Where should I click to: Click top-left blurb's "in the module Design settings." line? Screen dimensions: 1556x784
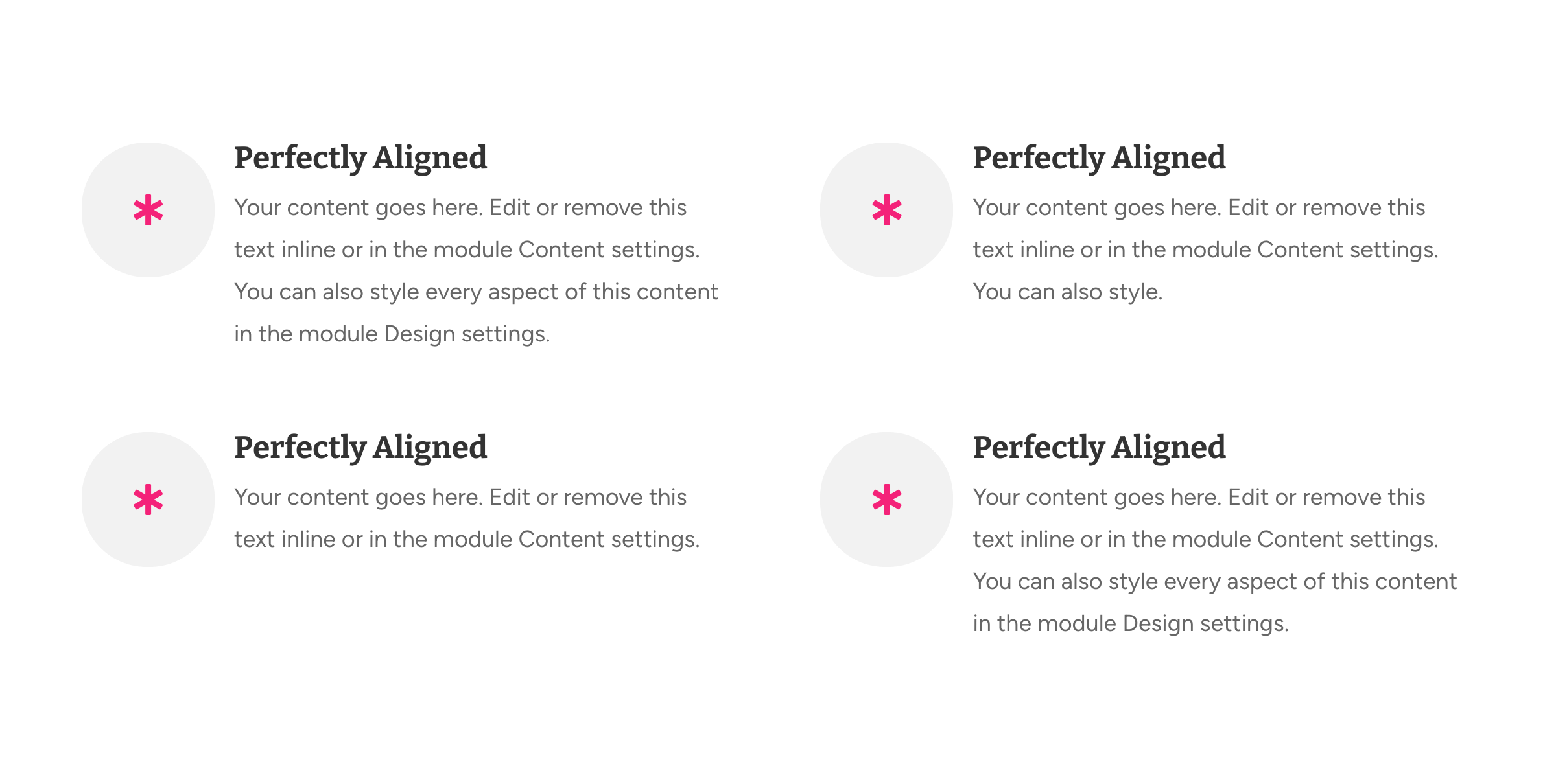(x=392, y=334)
